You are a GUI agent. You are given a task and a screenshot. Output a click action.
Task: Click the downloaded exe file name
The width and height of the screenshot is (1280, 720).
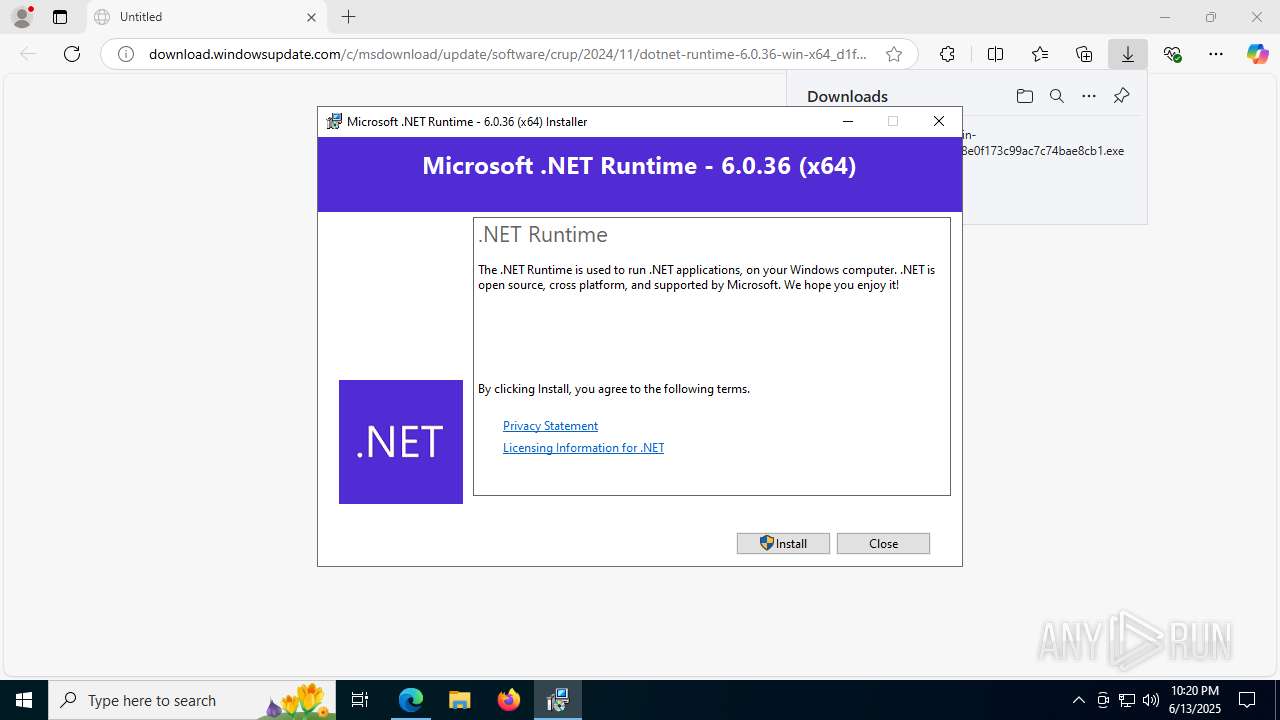coord(1043,143)
